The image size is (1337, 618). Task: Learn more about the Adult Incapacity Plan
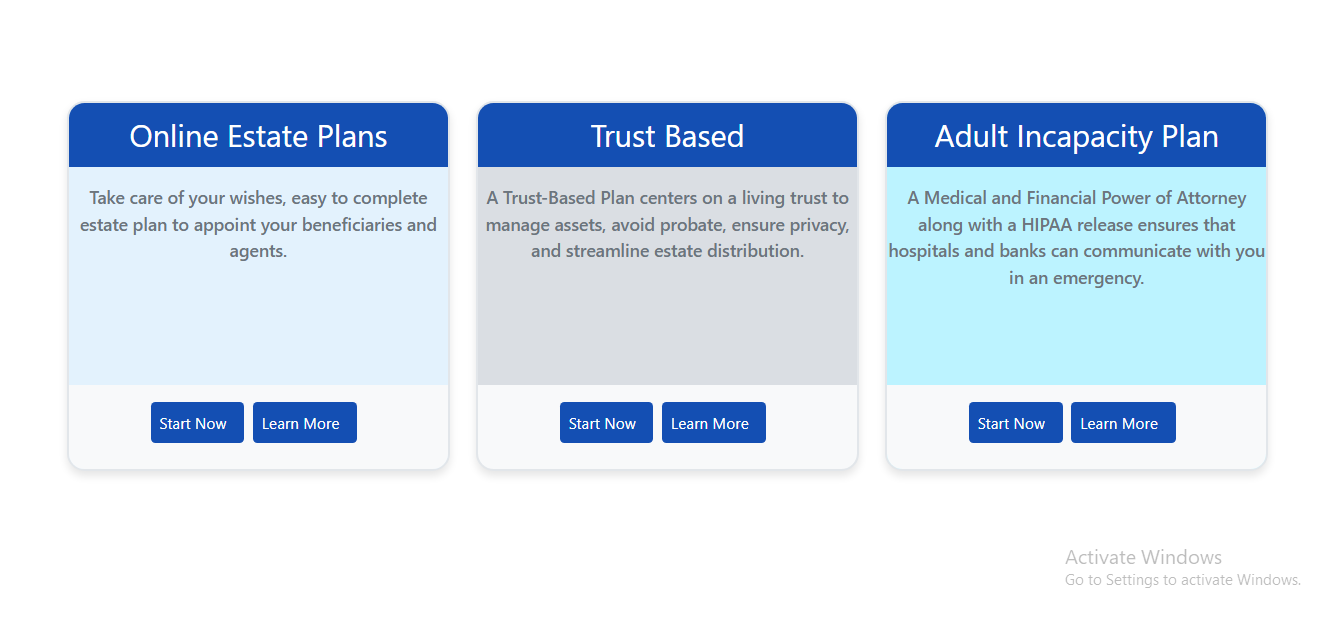1122,423
